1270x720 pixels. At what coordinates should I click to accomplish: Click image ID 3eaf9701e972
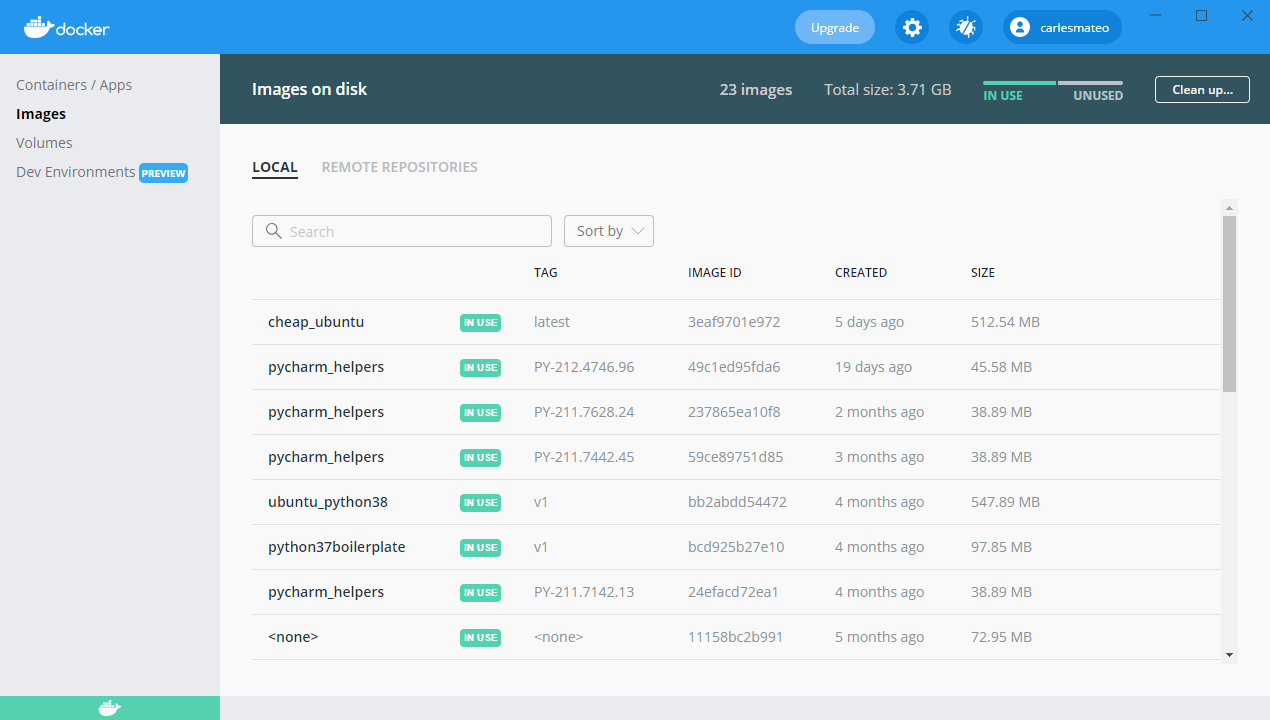(x=734, y=322)
